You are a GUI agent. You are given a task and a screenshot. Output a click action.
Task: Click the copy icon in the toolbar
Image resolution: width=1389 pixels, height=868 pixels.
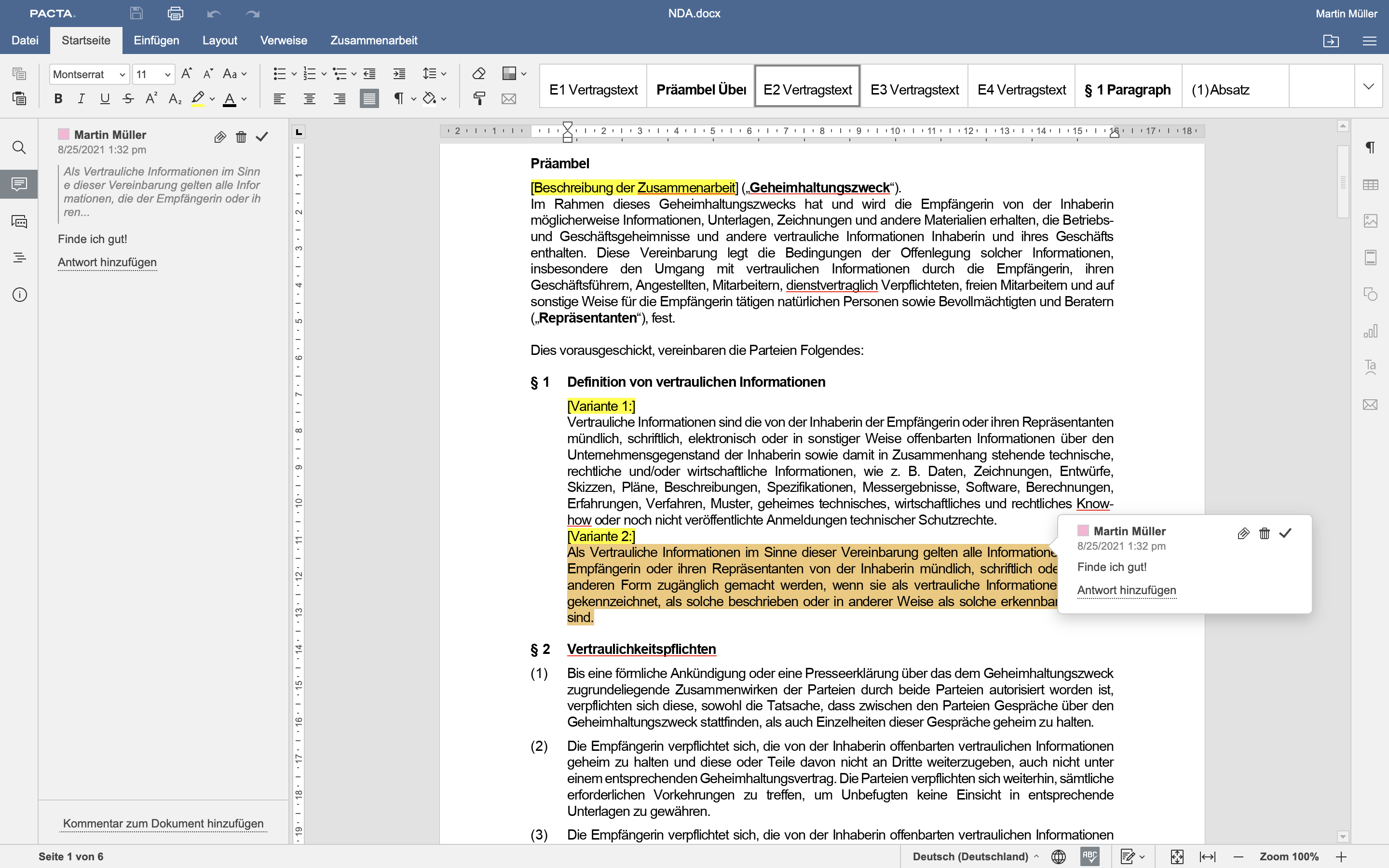point(19,73)
